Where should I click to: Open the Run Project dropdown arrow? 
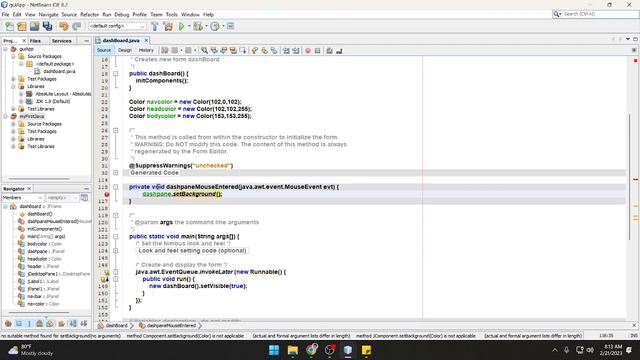pos(189,26)
